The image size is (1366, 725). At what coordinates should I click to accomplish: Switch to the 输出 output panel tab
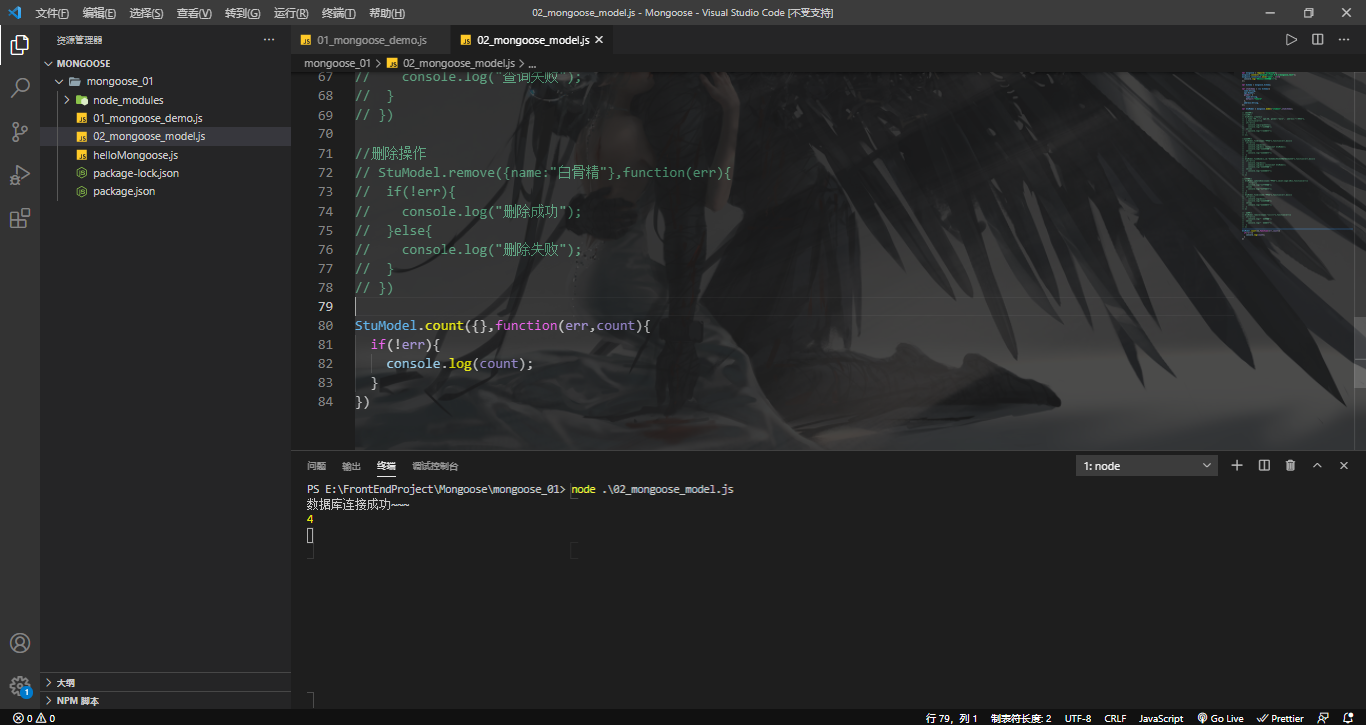pyautogui.click(x=351, y=466)
